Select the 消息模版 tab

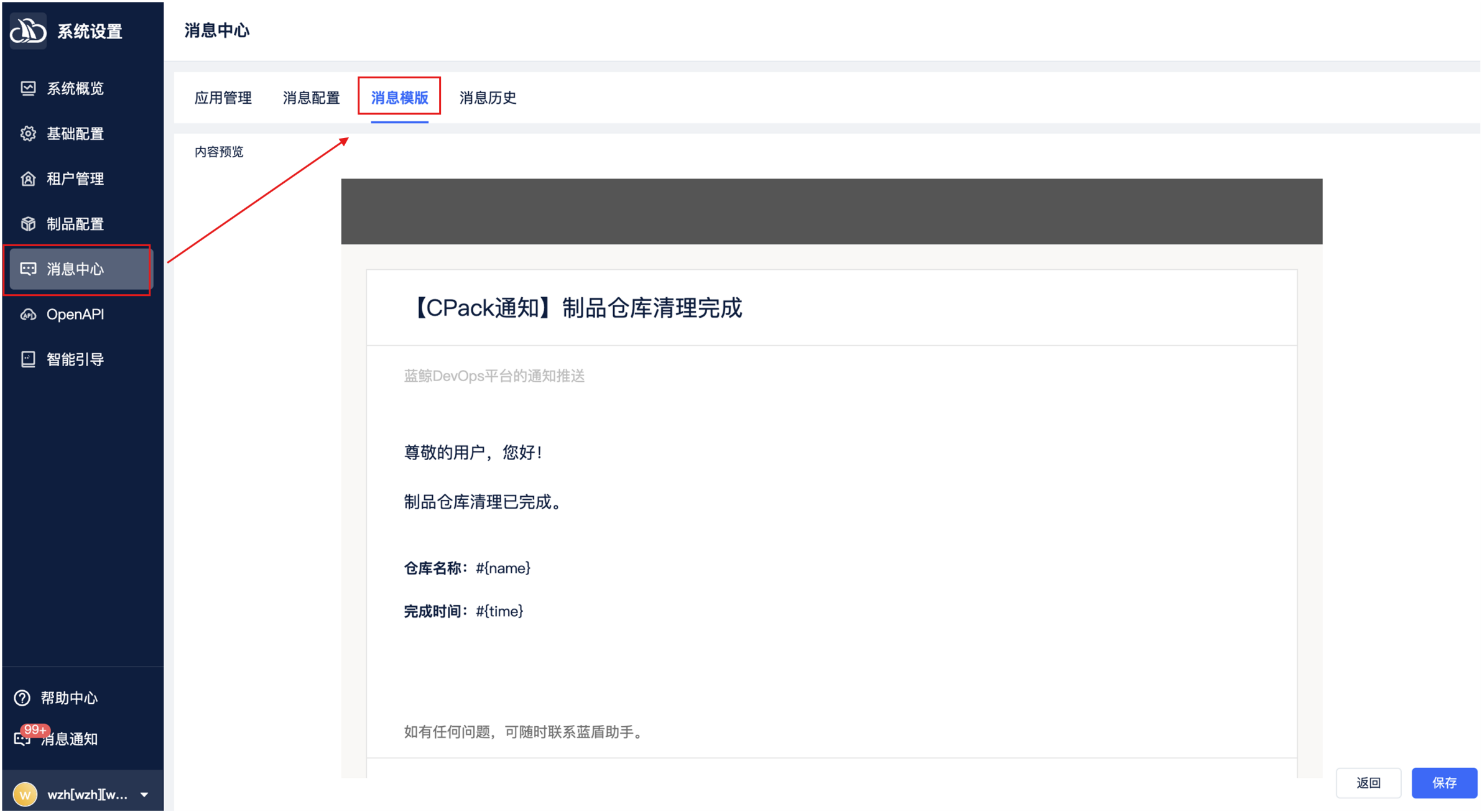click(x=399, y=98)
